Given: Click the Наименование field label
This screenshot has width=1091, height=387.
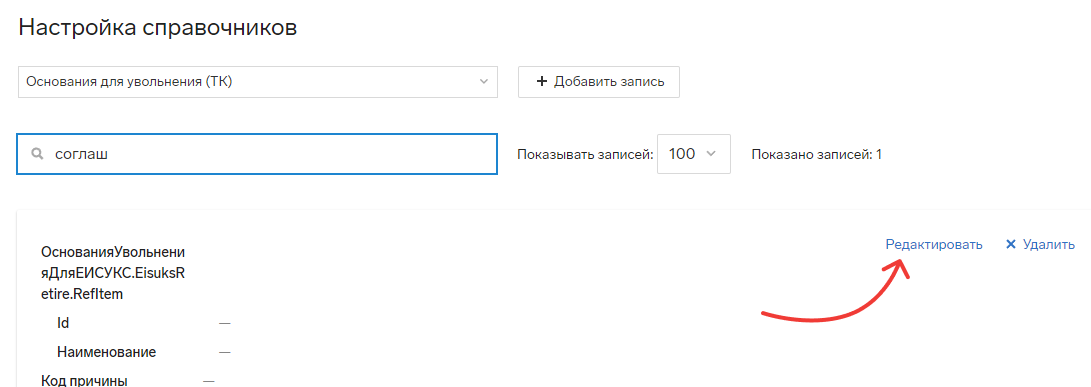Looking at the screenshot, I should (106, 352).
